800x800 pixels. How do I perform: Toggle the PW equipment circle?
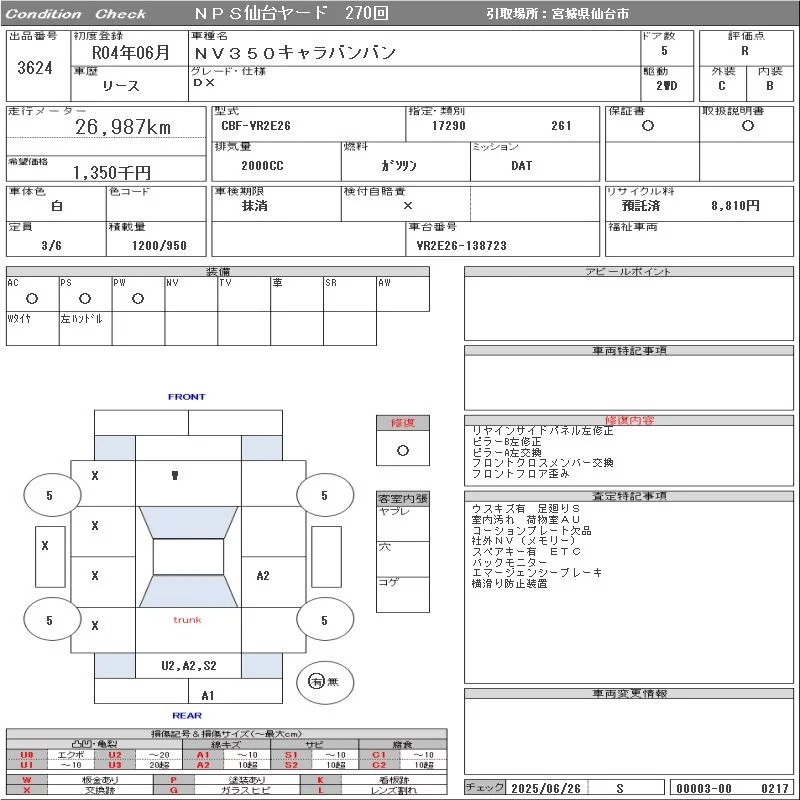[138, 298]
